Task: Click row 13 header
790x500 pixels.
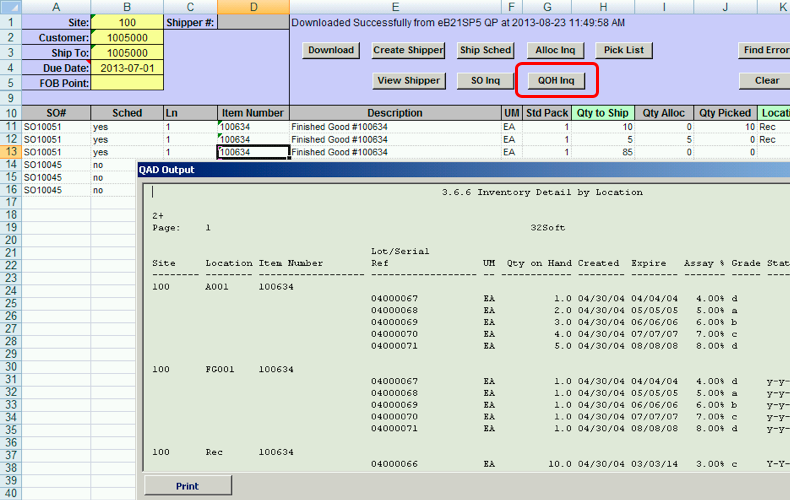Action: 9,152
